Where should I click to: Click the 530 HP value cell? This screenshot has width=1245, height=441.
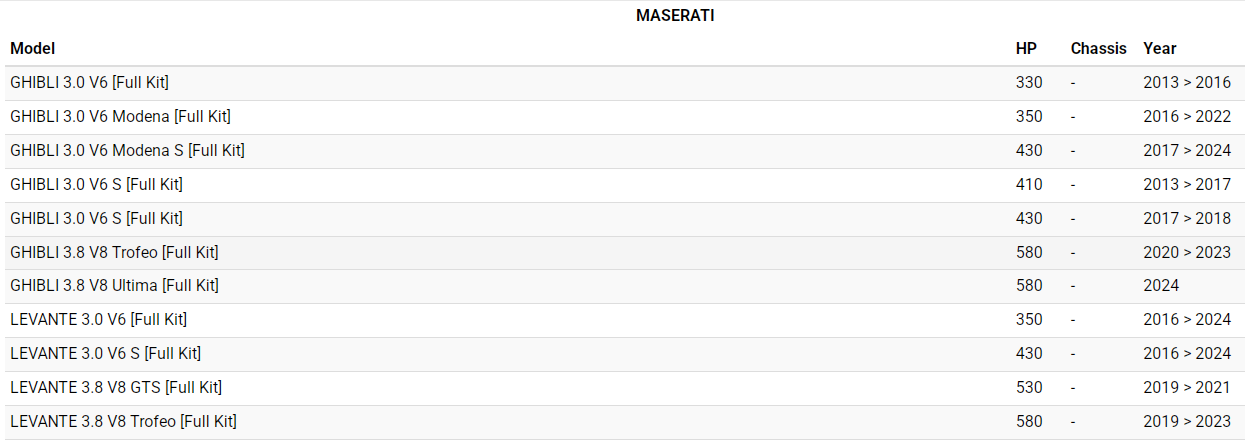[1029, 388]
